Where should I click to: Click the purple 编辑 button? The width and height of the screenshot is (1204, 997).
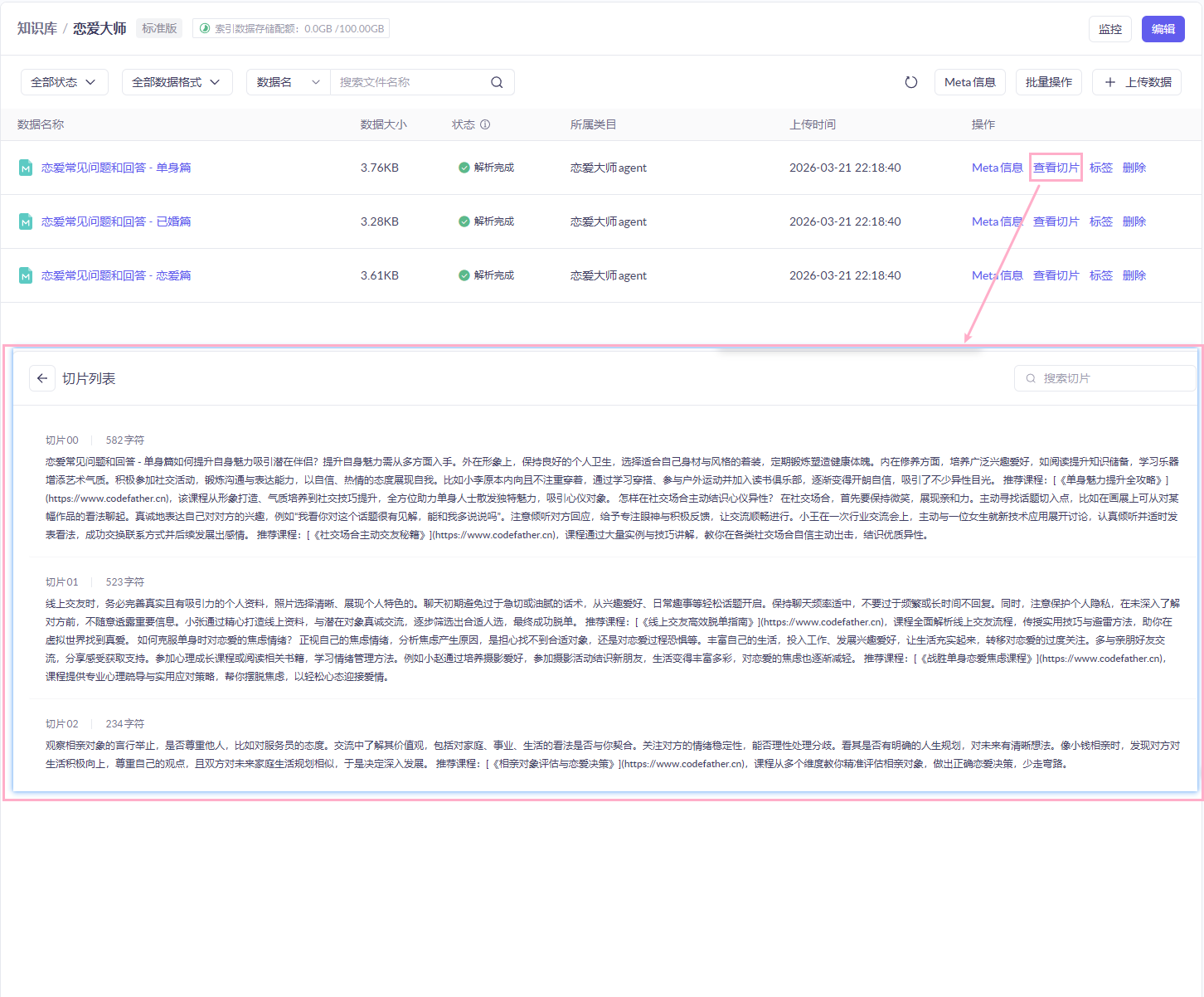coord(1163,29)
